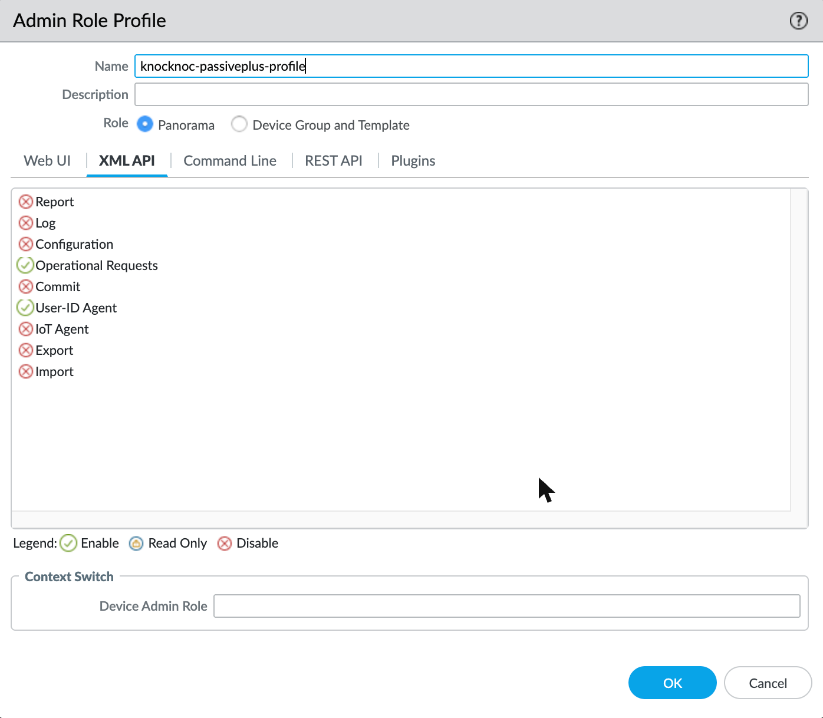Toggle the Configuration permission icon
This screenshot has width=823, height=718.
[x=25, y=244]
